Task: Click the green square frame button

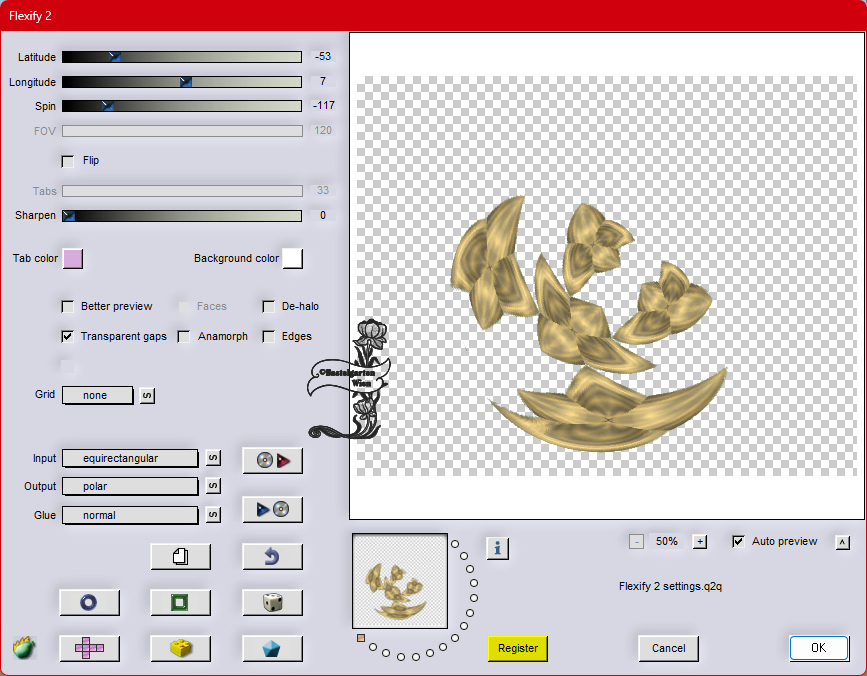Action: [180, 602]
